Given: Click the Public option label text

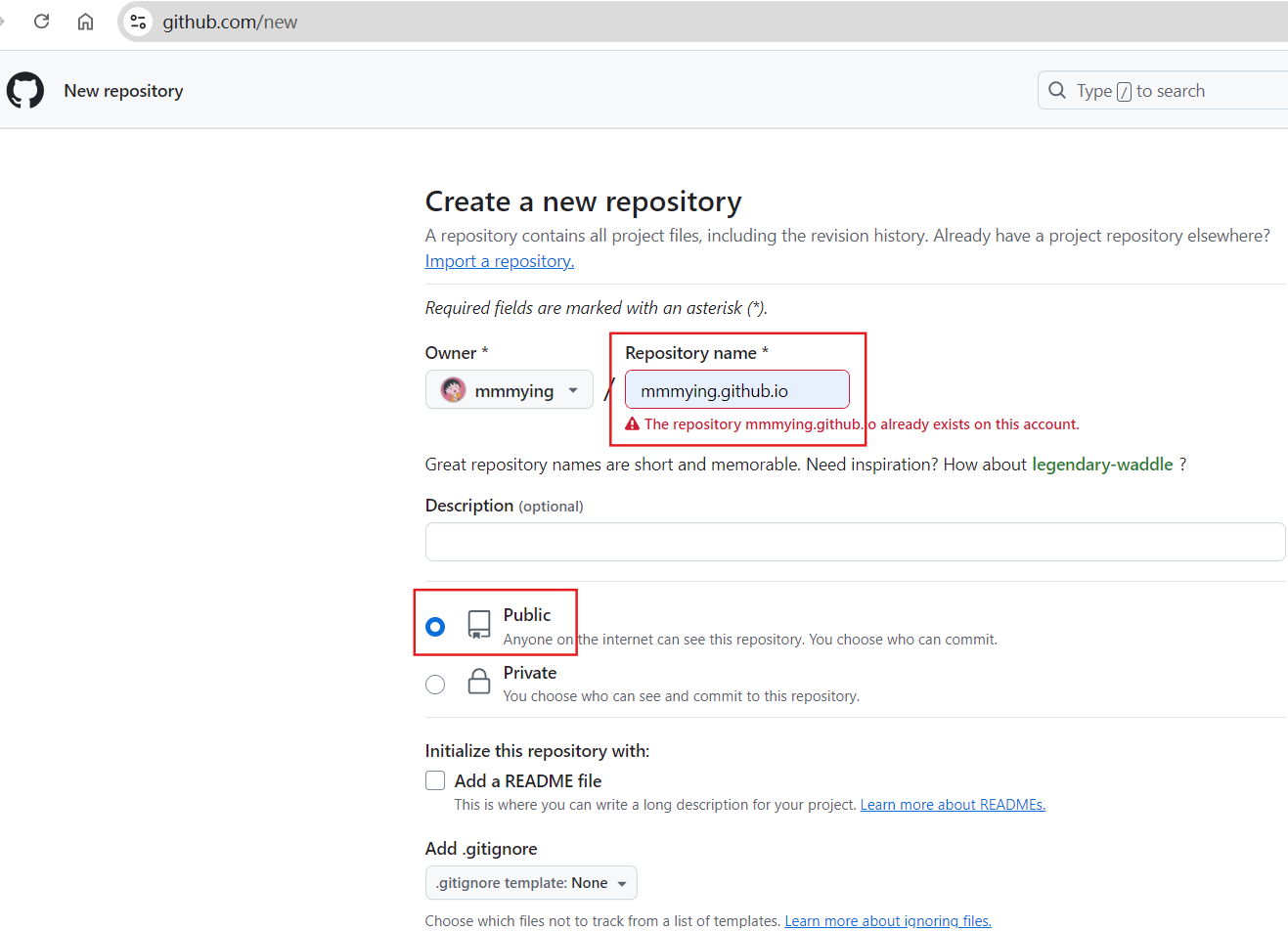Looking at the screenshot, I should point(527,615).
